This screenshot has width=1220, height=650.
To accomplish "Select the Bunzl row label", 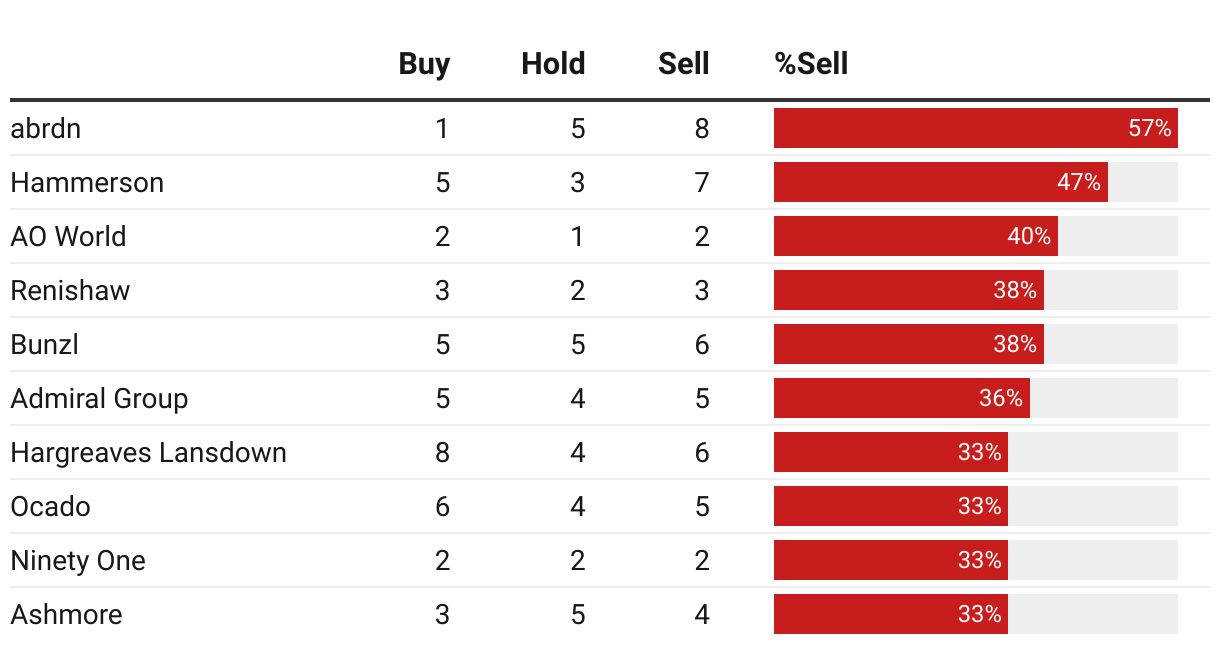I will 45,344.
